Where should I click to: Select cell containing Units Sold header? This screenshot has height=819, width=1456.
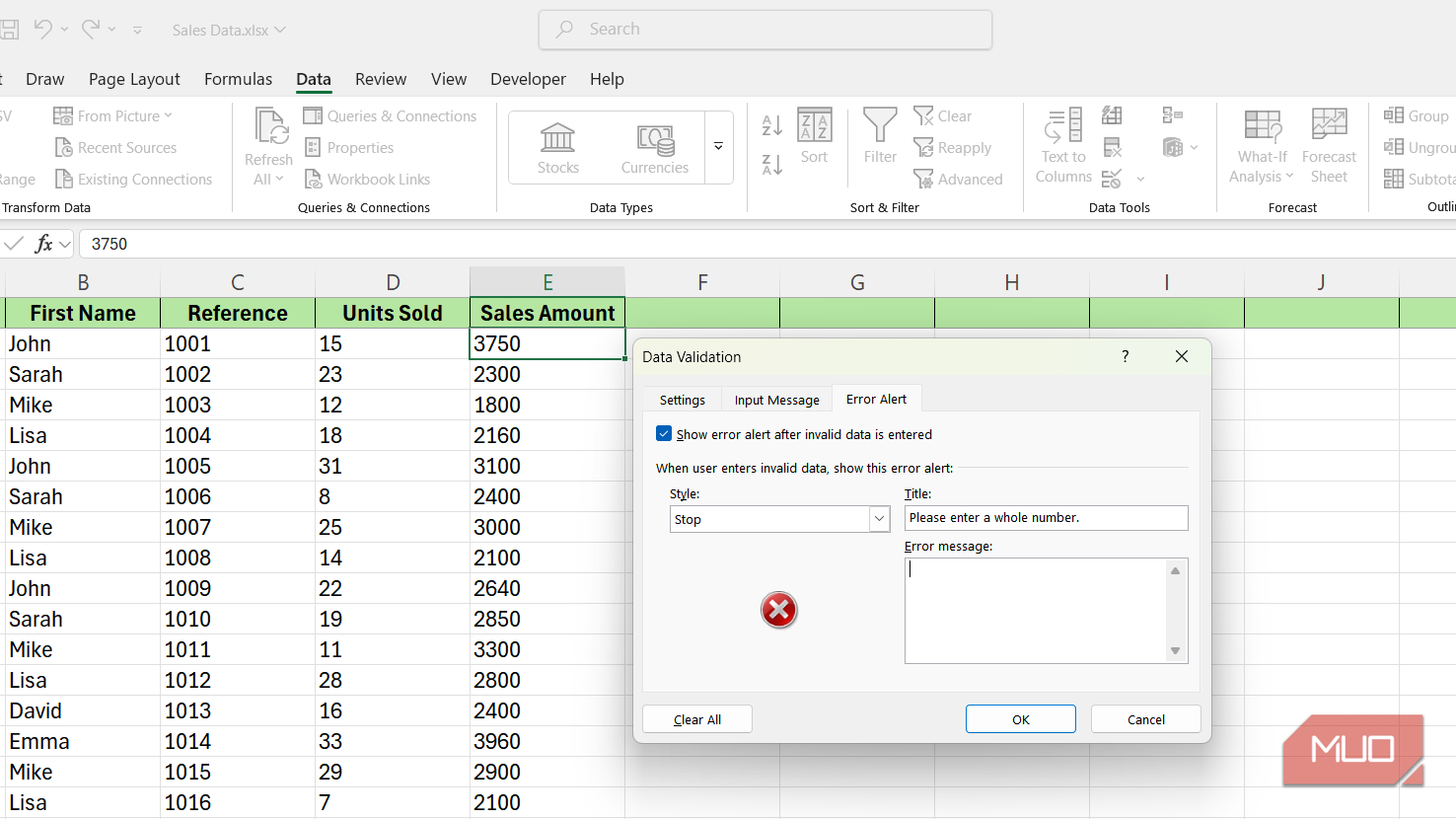tap(393, 313)
